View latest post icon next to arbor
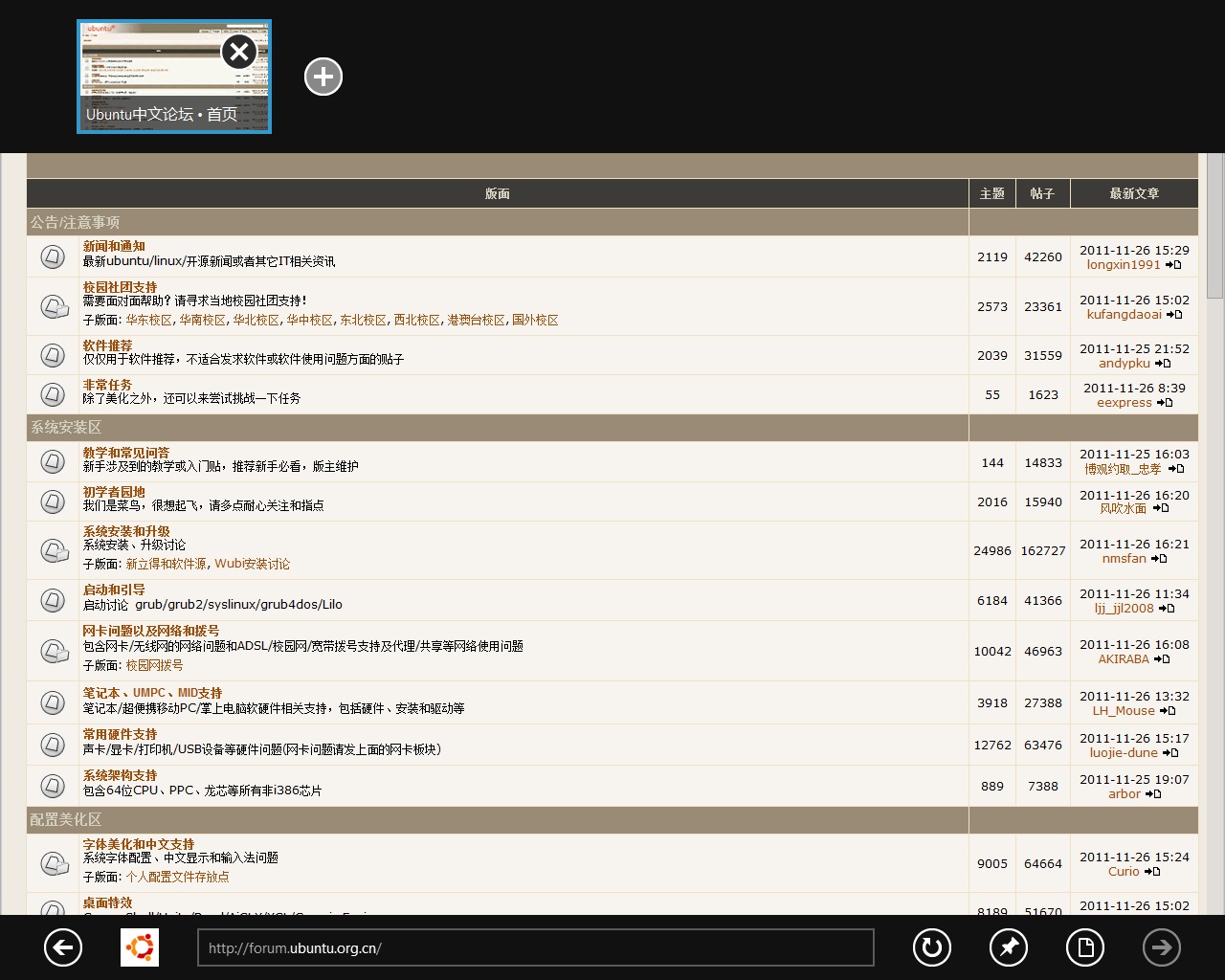 (x=1153, y=794)
